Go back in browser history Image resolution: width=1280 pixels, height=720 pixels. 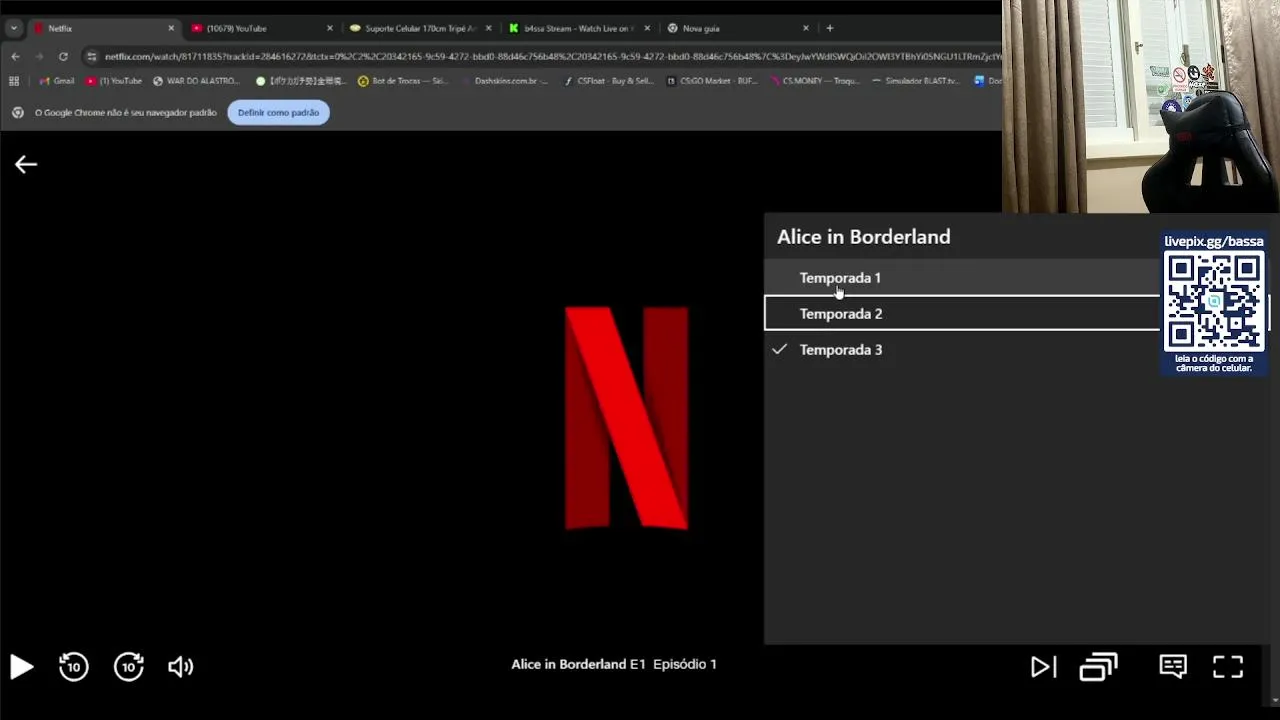coord(15,56)
